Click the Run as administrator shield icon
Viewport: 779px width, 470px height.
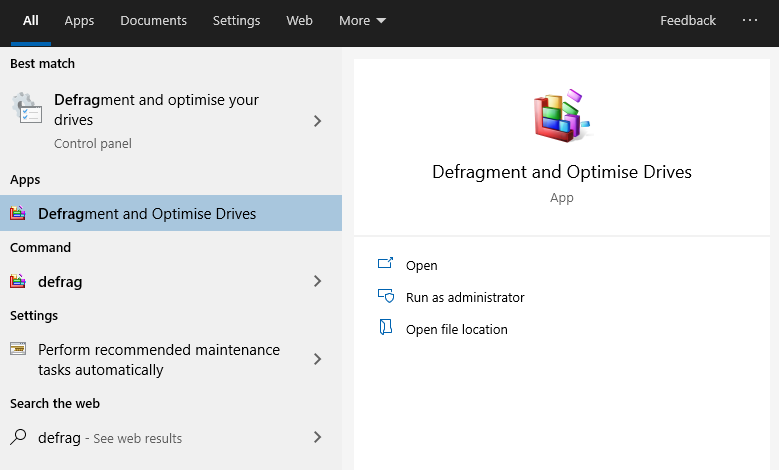(386, 296)
